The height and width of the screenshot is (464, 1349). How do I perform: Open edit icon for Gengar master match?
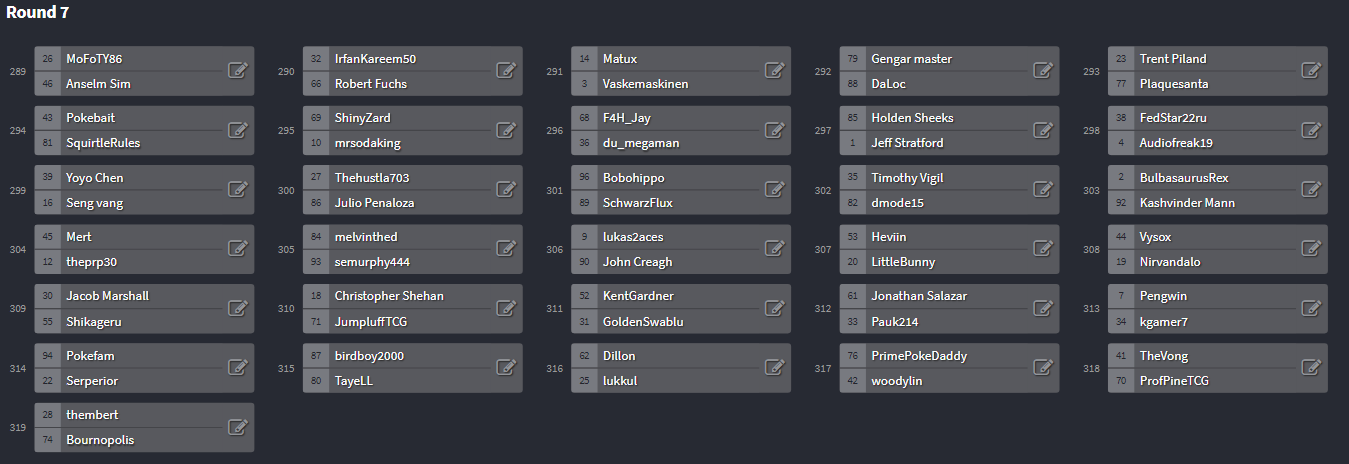click(1043, 71)
